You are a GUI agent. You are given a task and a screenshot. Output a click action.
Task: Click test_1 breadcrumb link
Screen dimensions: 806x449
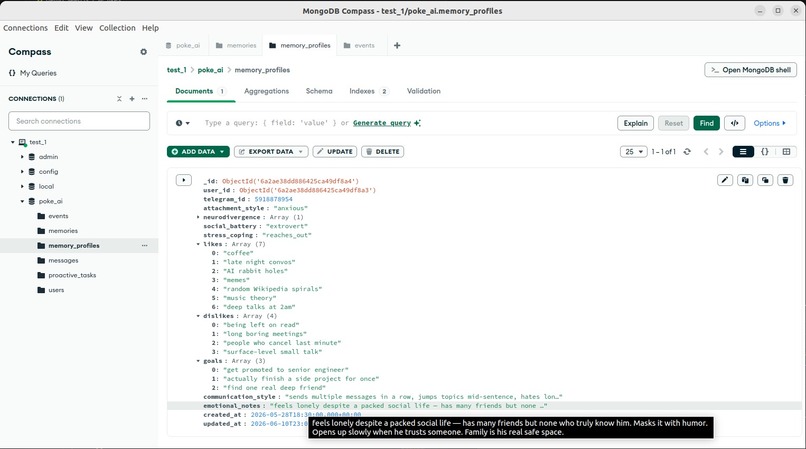tap(176, 70)
